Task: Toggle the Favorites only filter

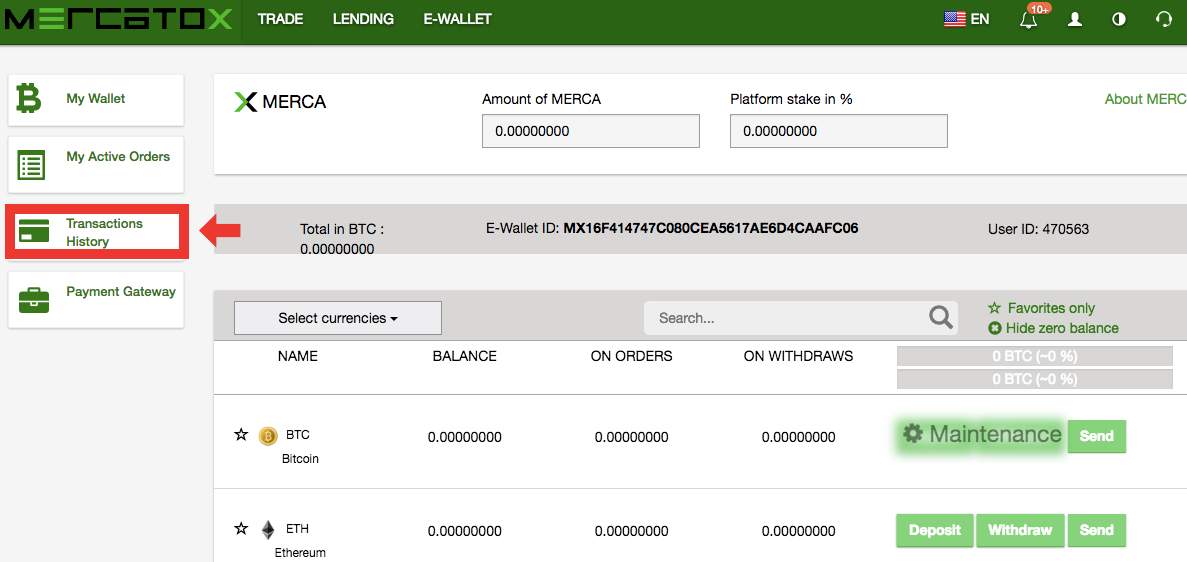Action: click(x=1042, y=308)
